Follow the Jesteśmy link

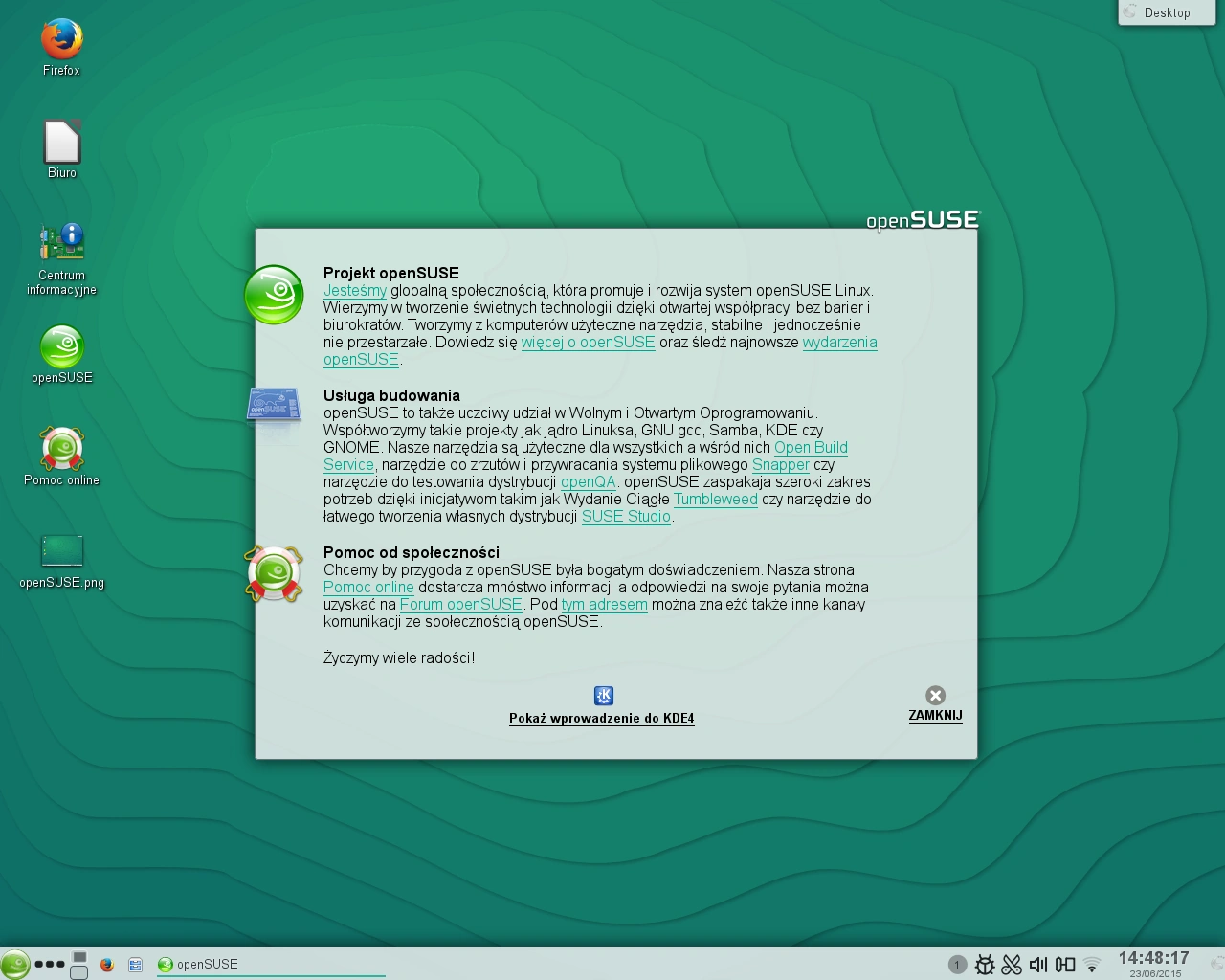(x=355, y=290)
